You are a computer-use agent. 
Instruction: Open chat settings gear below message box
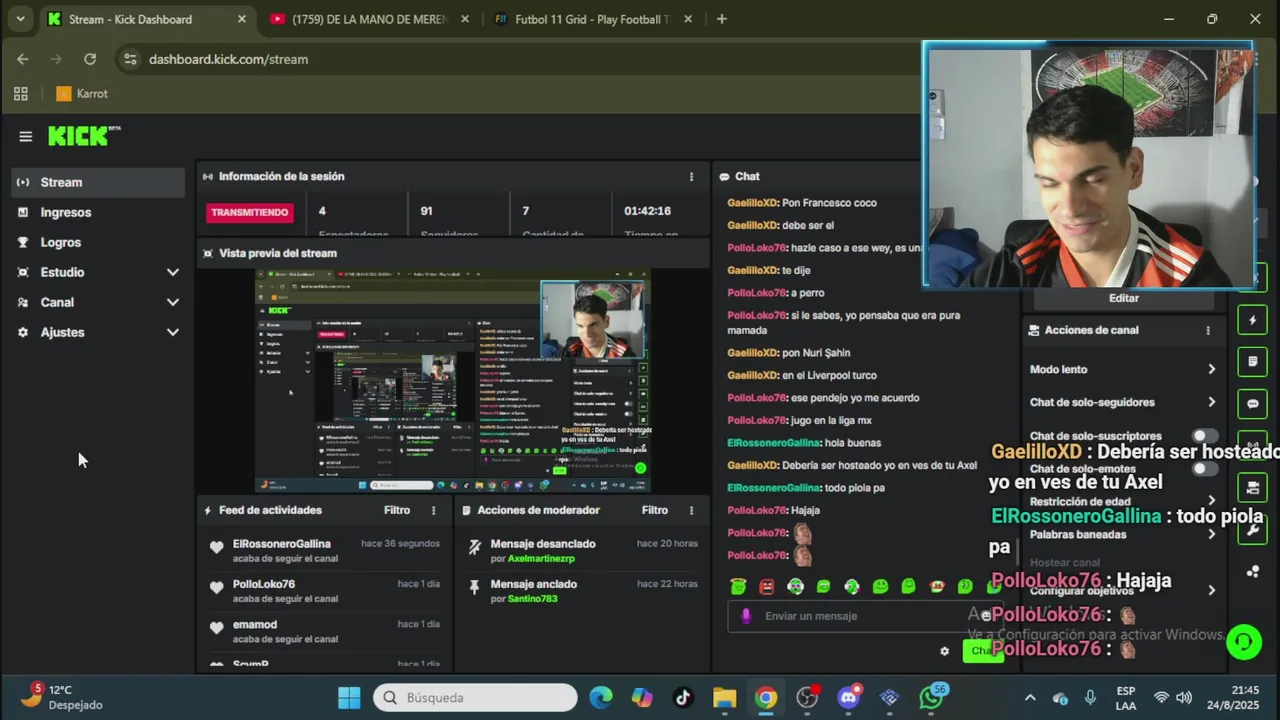[944, 651]
